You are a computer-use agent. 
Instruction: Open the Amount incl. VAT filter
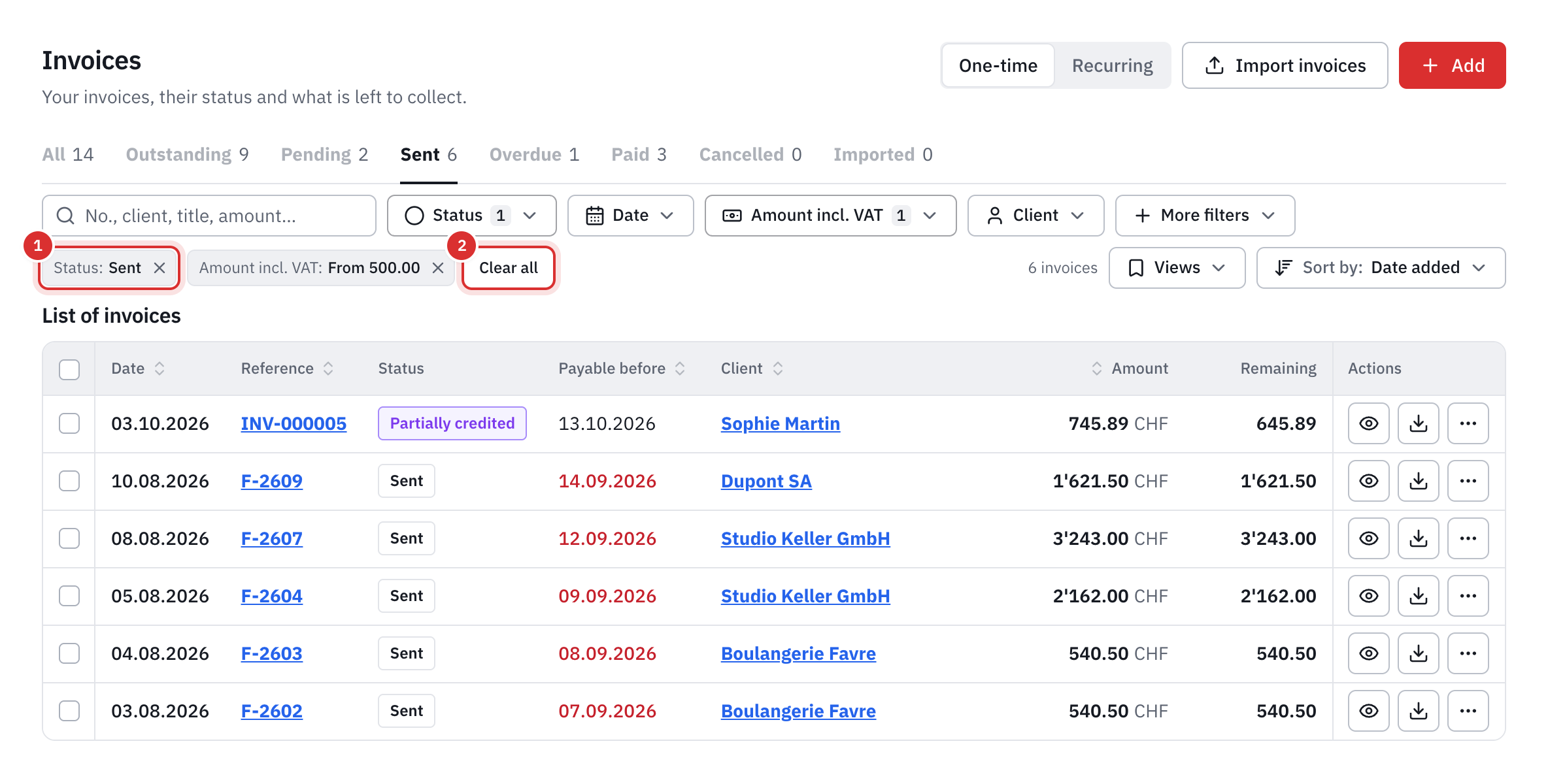pyautogui.click(x=830, y=216)
